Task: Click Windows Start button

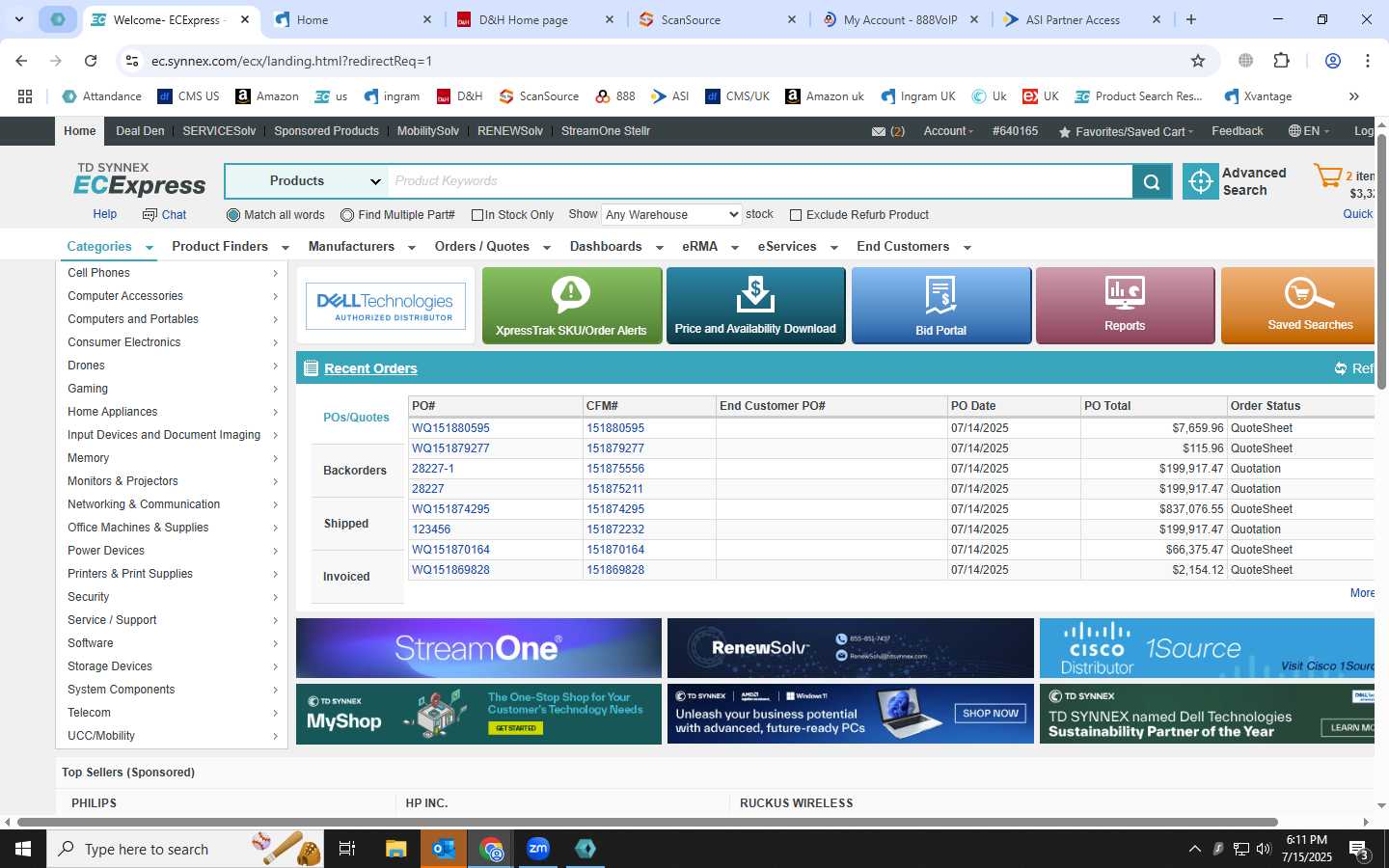Action: point(23,849)
